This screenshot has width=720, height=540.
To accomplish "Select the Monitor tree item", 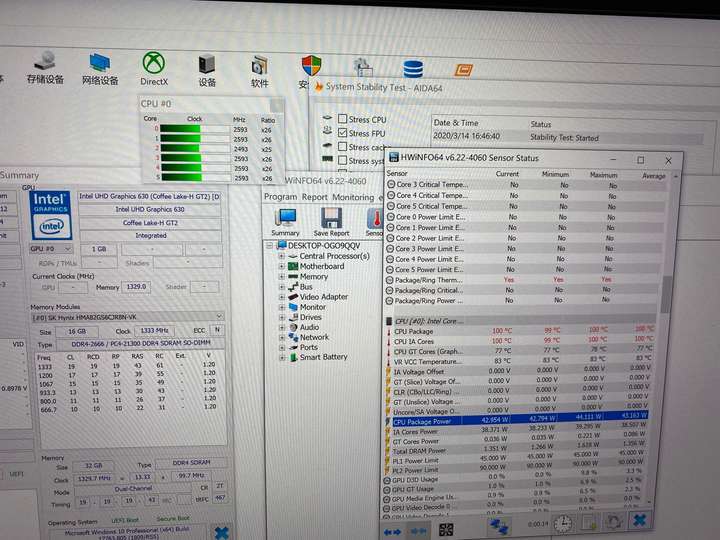I will coord(313,307).
